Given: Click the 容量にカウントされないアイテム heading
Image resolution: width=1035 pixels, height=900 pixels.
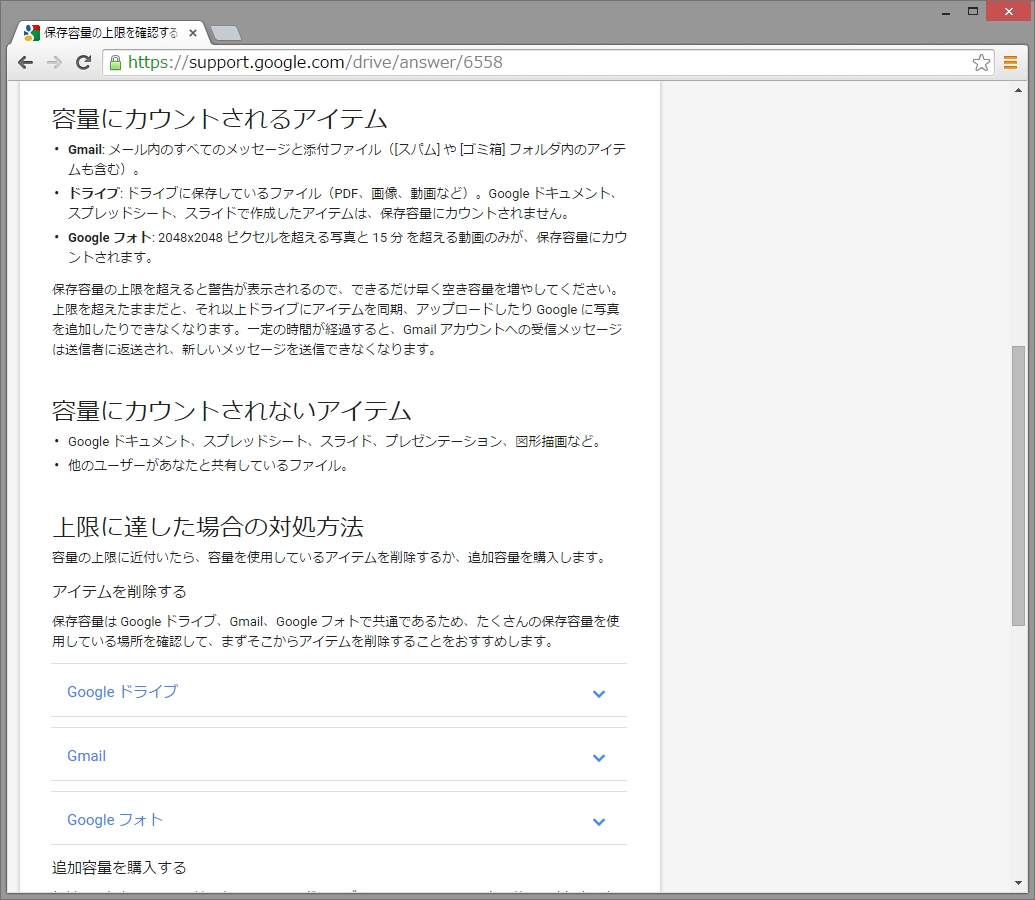Looking at the screenshot, I should 232,411.
